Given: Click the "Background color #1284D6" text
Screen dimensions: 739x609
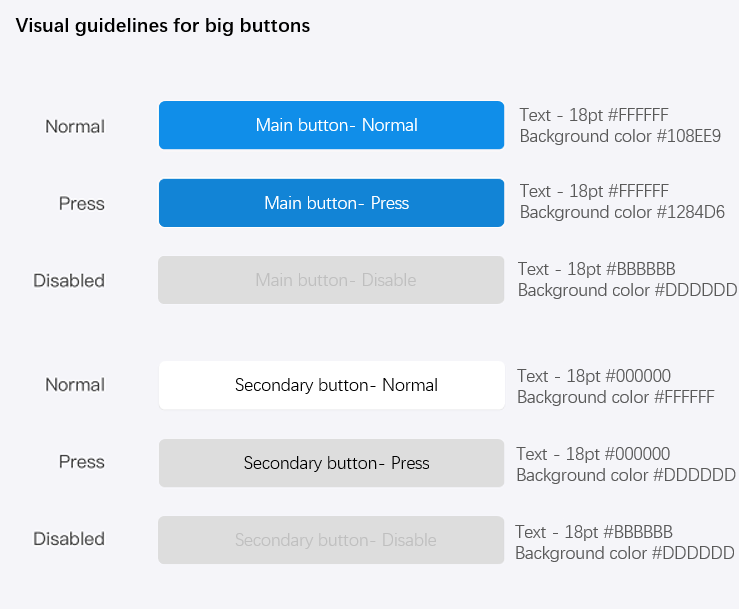Looking at the screenshot, I should [622, 212].
